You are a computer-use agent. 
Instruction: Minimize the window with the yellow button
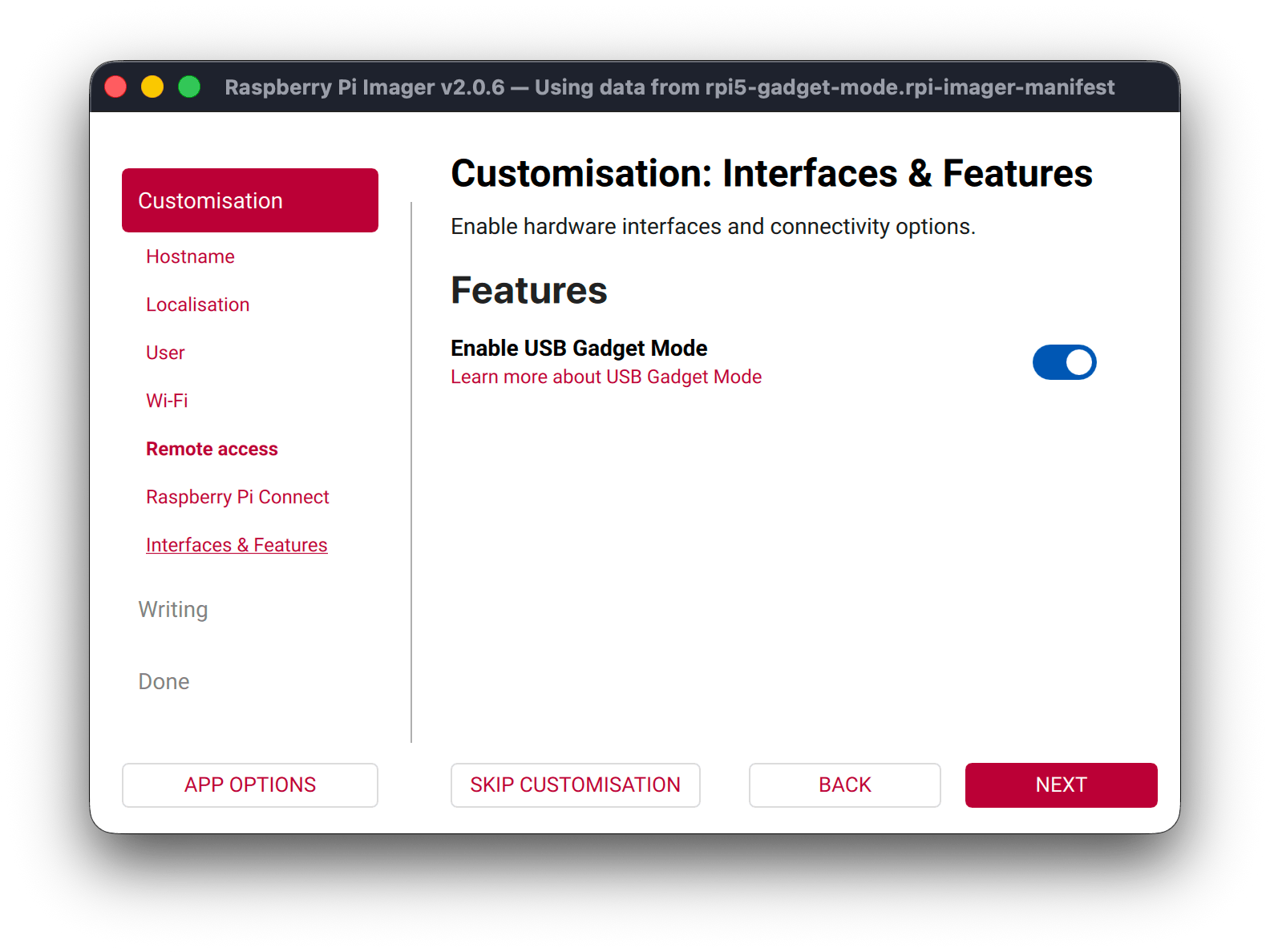tap(152, 87)
